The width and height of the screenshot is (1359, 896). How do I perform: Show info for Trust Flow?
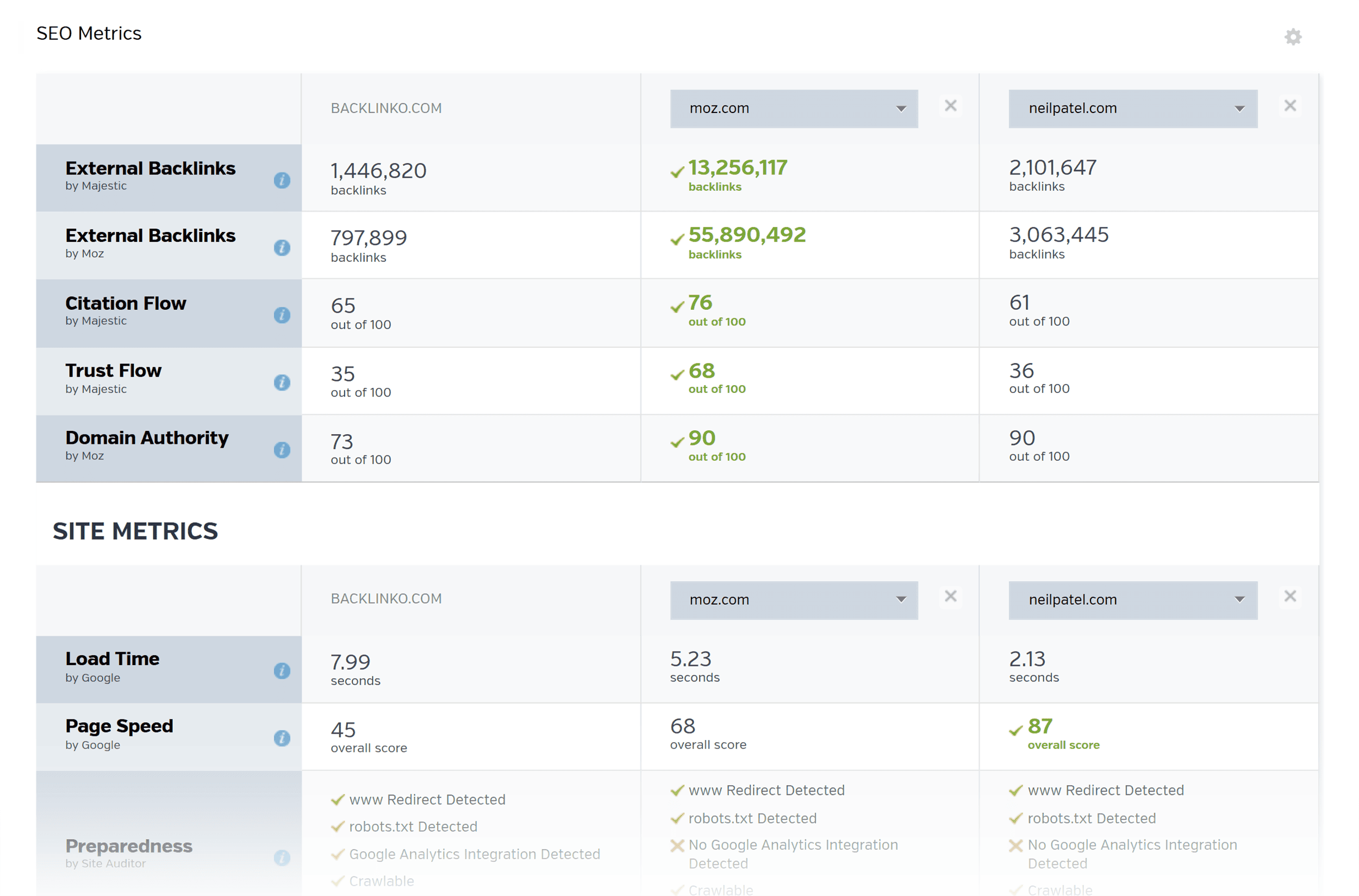(282, 383)
